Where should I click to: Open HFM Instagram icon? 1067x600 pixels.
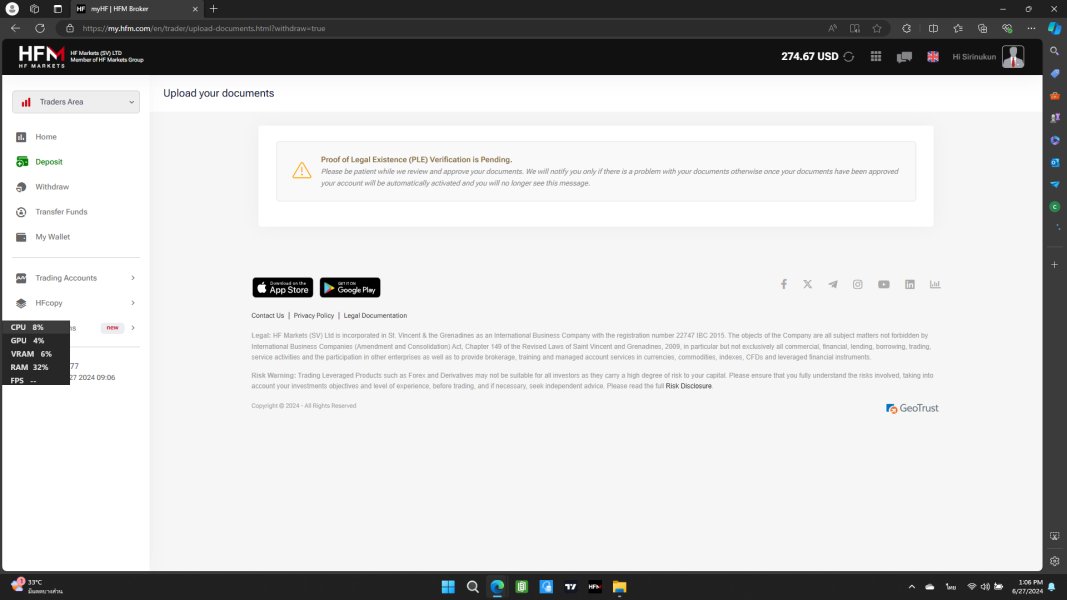click(x=857, y=284)
